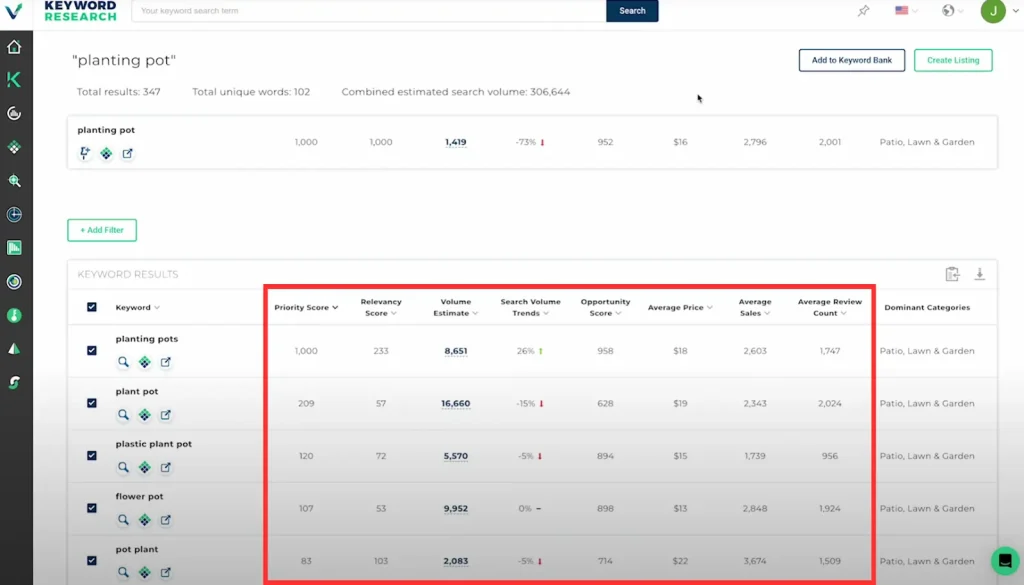Sort by the Keyword column
This screenshot has width=1024, height=585.
pyautogui.click(x=137, y=308)
